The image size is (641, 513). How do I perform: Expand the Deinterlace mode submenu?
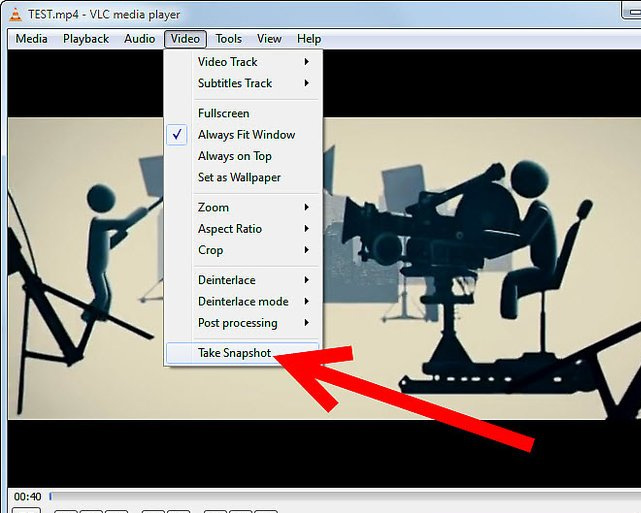point(243,301)
